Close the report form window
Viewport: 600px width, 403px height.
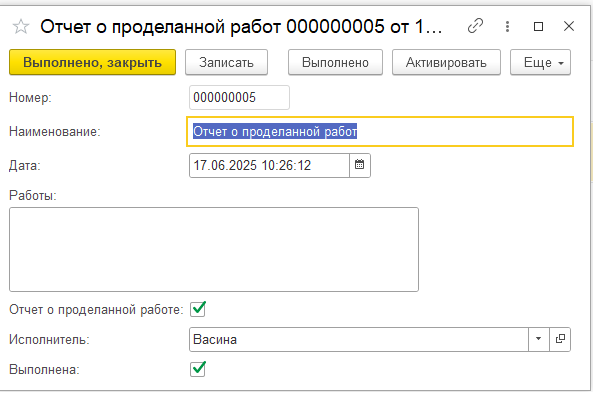pos(569,26)
